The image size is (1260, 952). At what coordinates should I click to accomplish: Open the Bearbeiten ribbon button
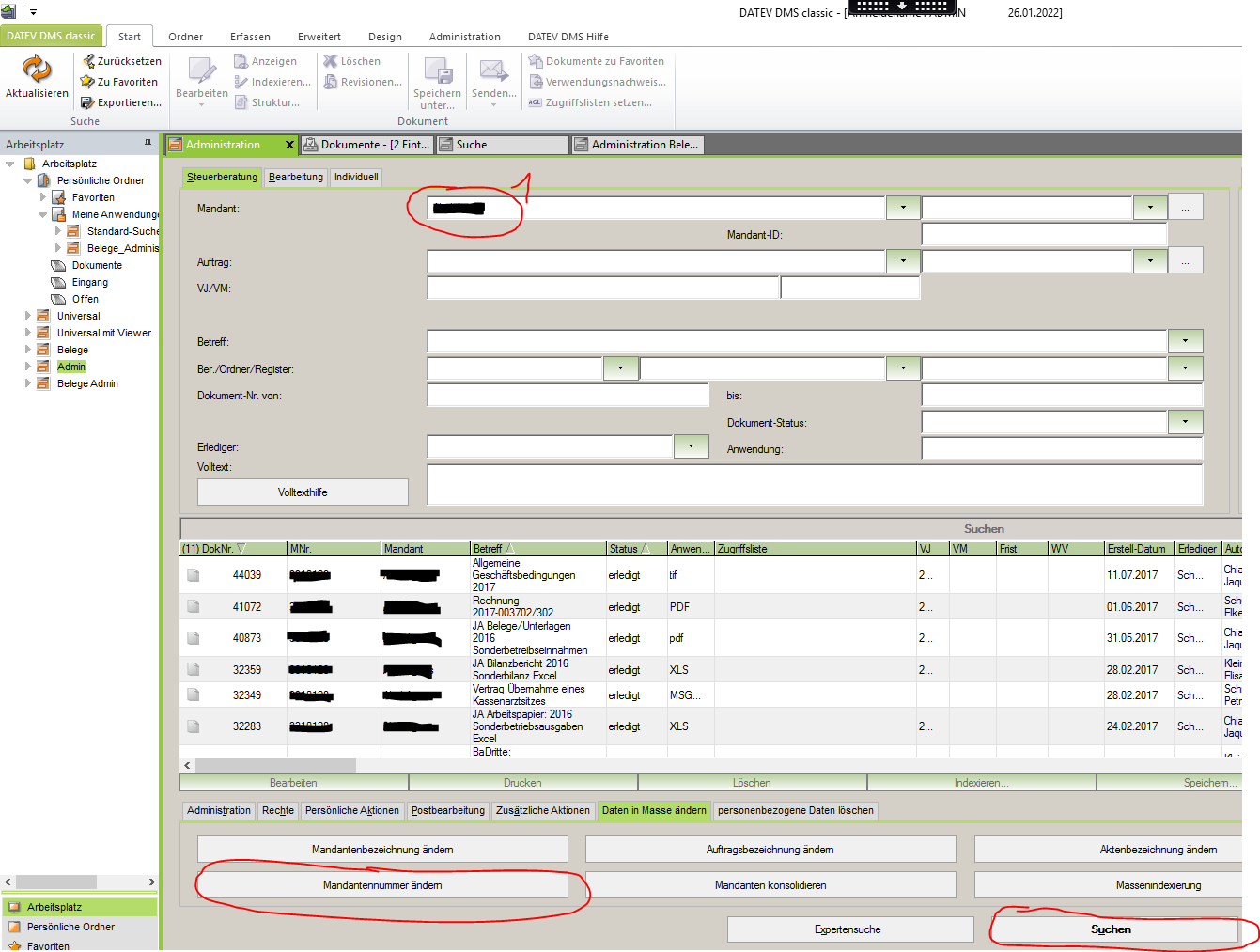(202, 81)
